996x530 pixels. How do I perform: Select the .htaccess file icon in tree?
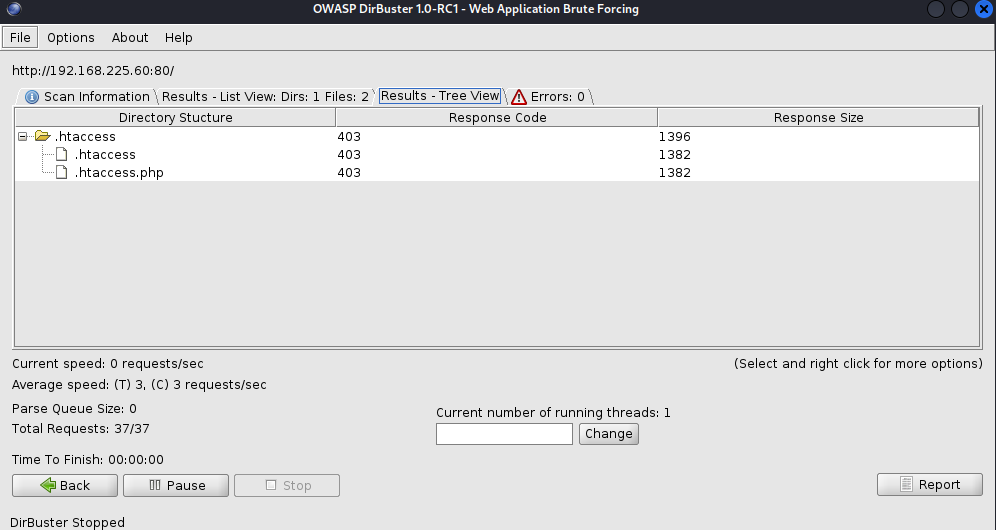[x=62, y=154]
